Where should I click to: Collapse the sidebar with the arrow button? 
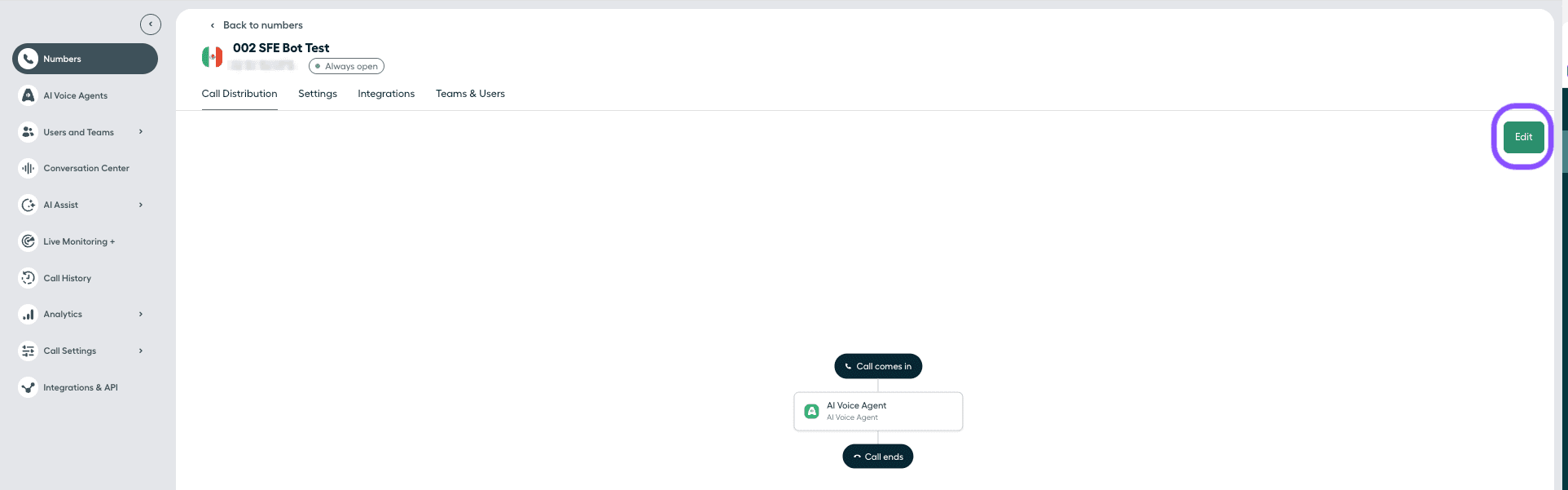click(x=151, y=24)
